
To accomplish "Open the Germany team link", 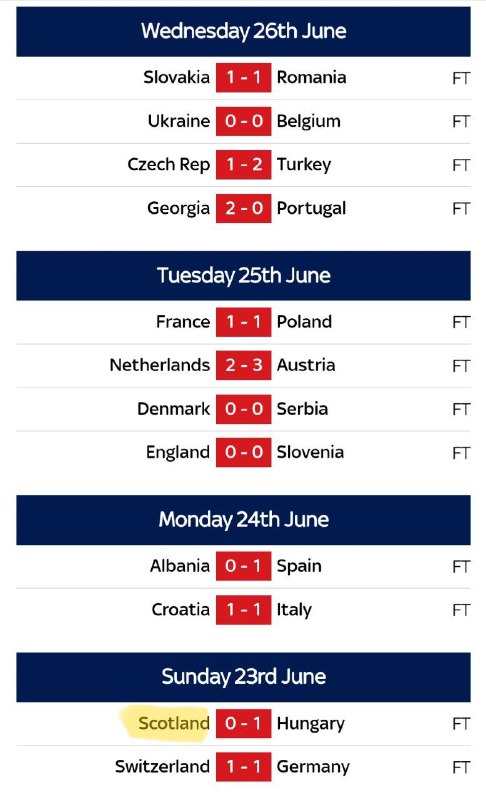I will (x=313, y=767).
